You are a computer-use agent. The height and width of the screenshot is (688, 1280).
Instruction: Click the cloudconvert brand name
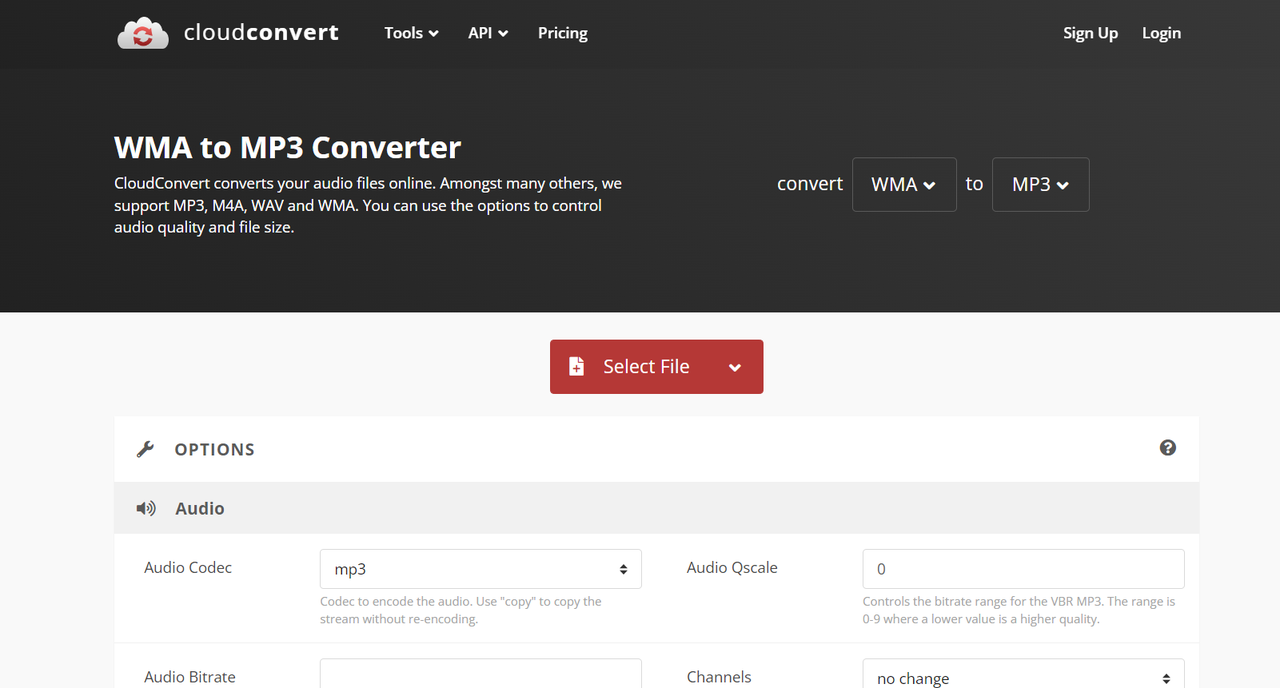261,33
